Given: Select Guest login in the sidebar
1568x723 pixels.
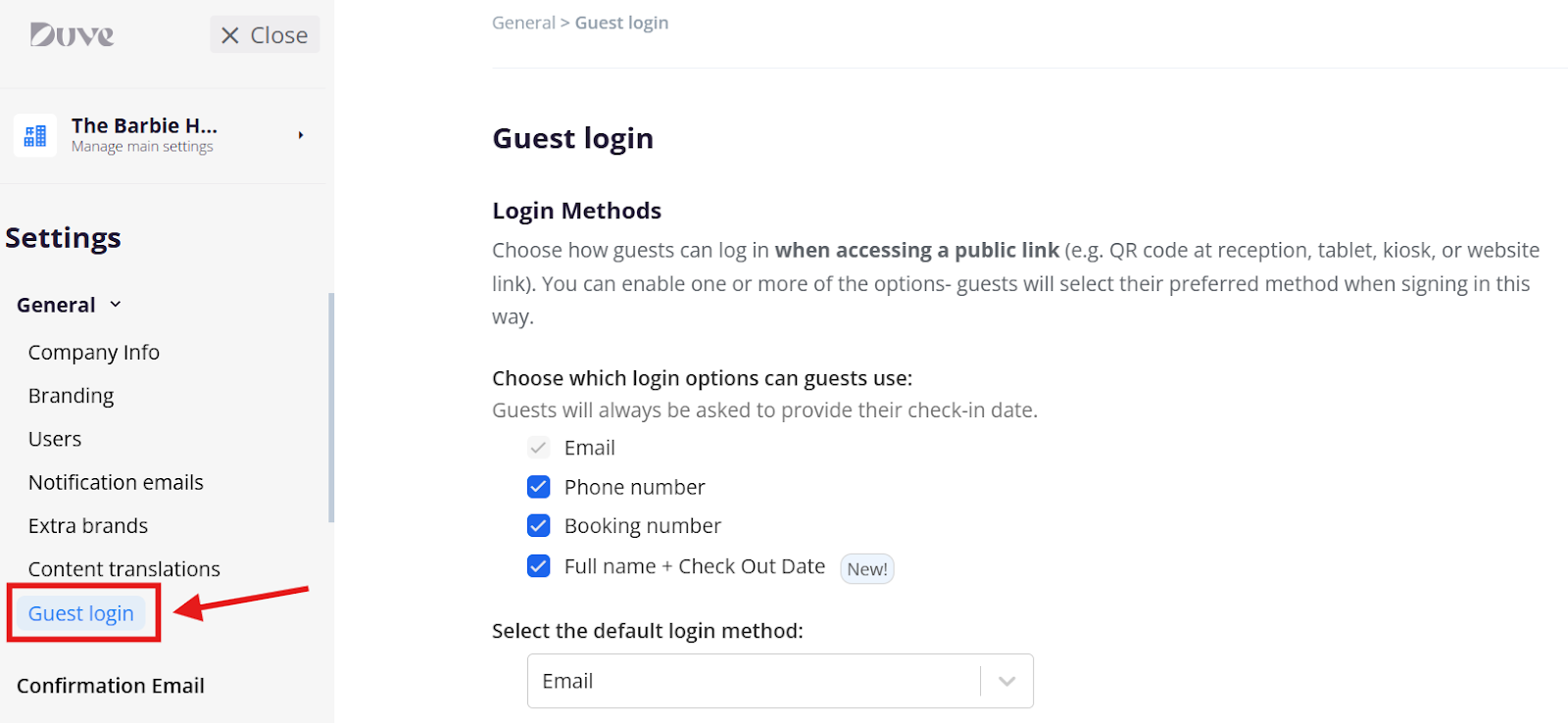Looking at the screenshot, I should 81,613.
